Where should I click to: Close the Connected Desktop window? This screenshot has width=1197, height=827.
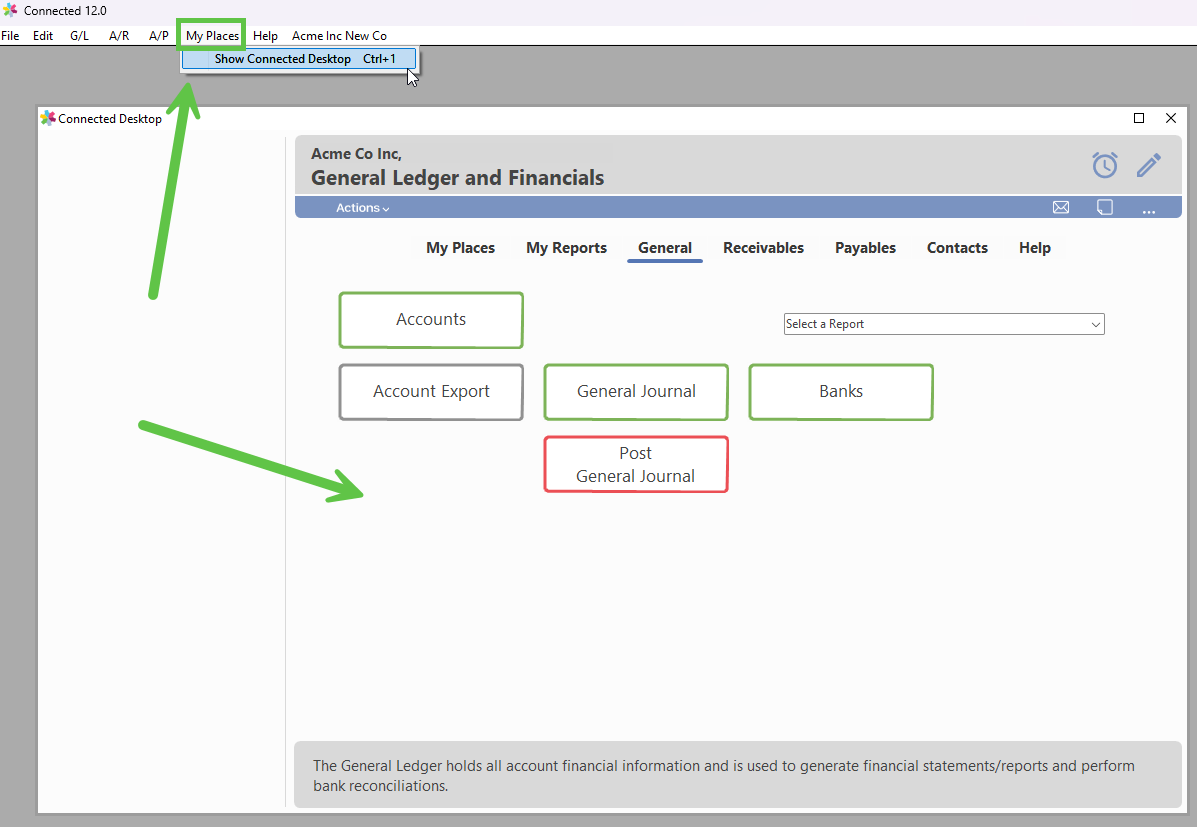(x=1171, y=118)
